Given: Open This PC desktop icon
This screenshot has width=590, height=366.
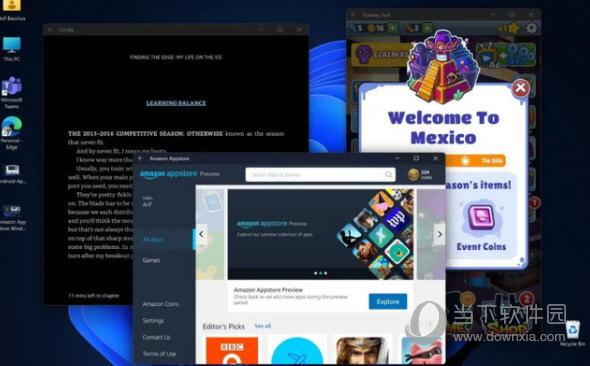Looking at the screenshot, I should 12,49.
